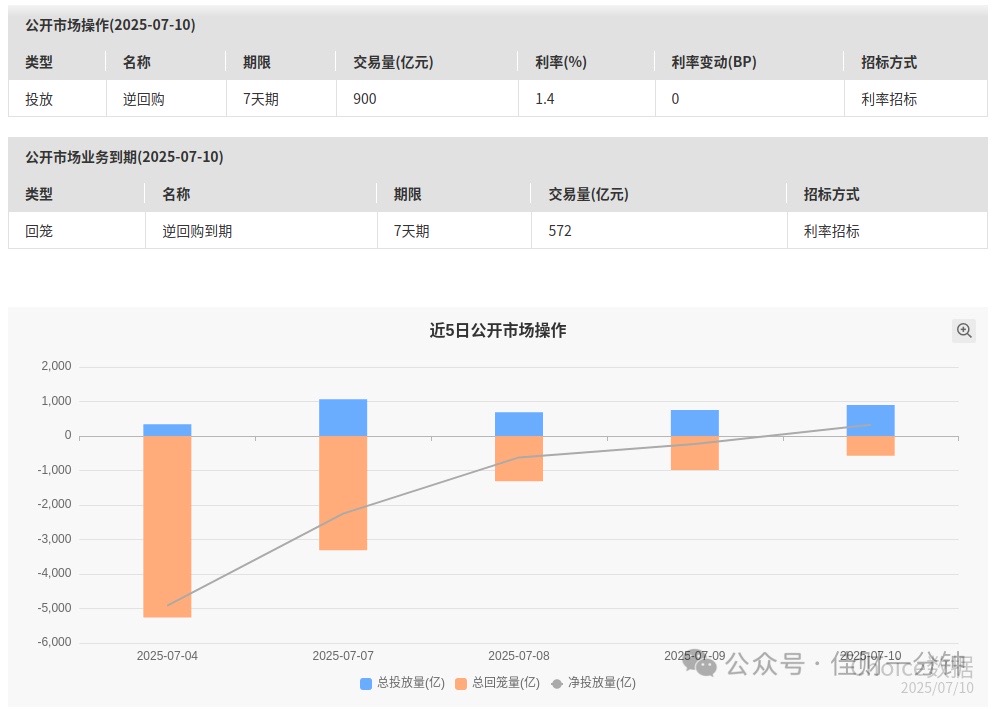Click the 利率变动(BP) column header

[x=714, y=62]
